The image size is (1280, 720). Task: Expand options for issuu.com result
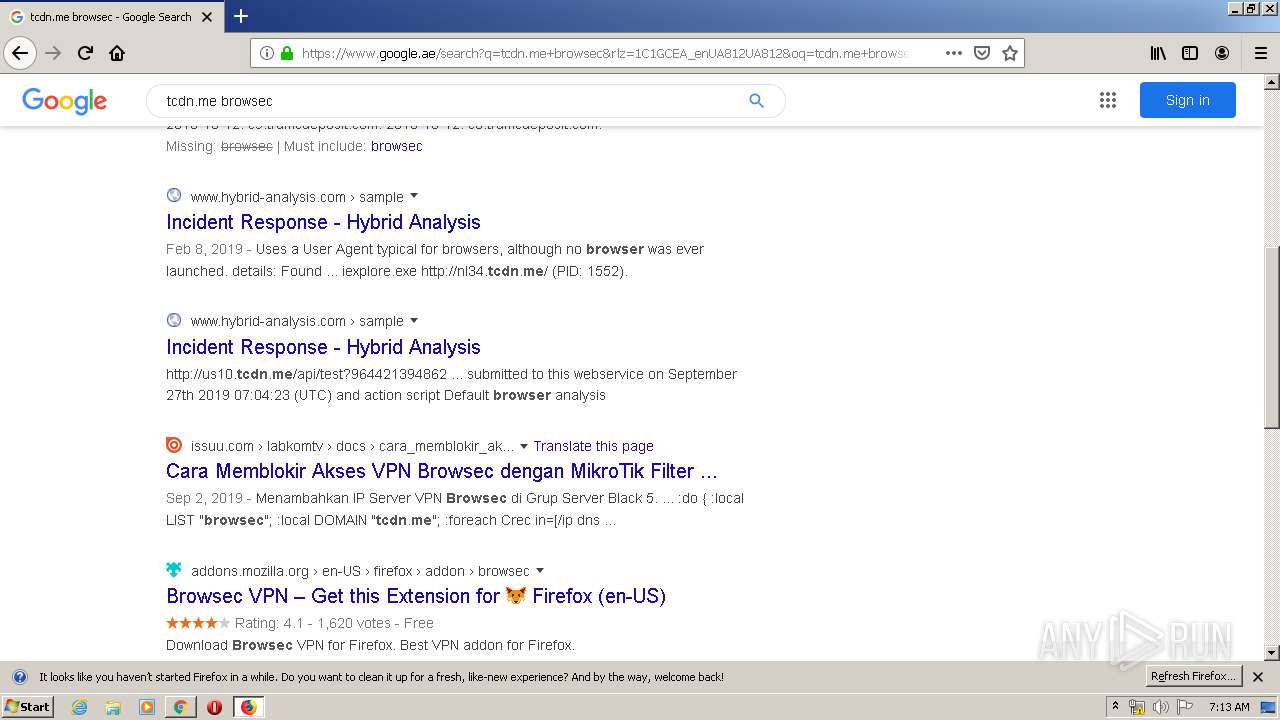523,446
